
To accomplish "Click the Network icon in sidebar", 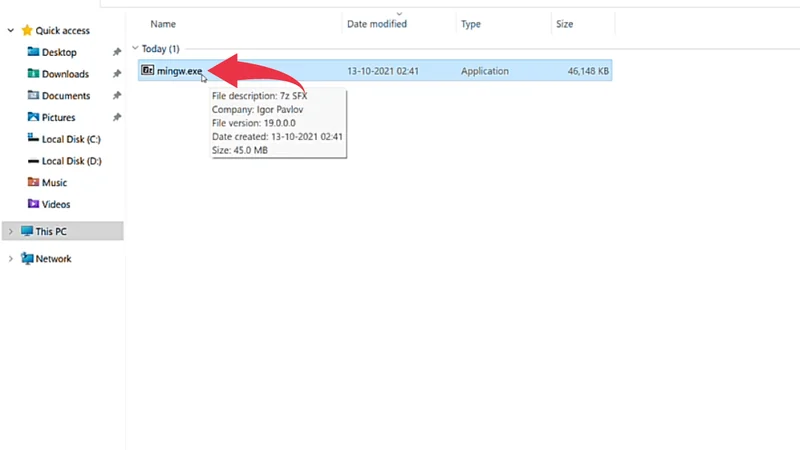I will pos(27,259).
